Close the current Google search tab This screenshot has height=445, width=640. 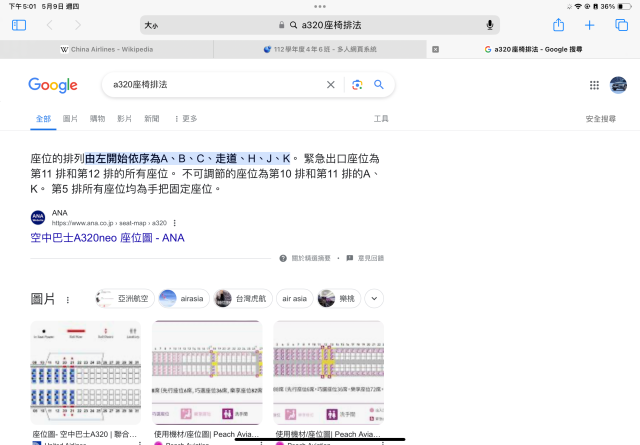tap(436, 49)
